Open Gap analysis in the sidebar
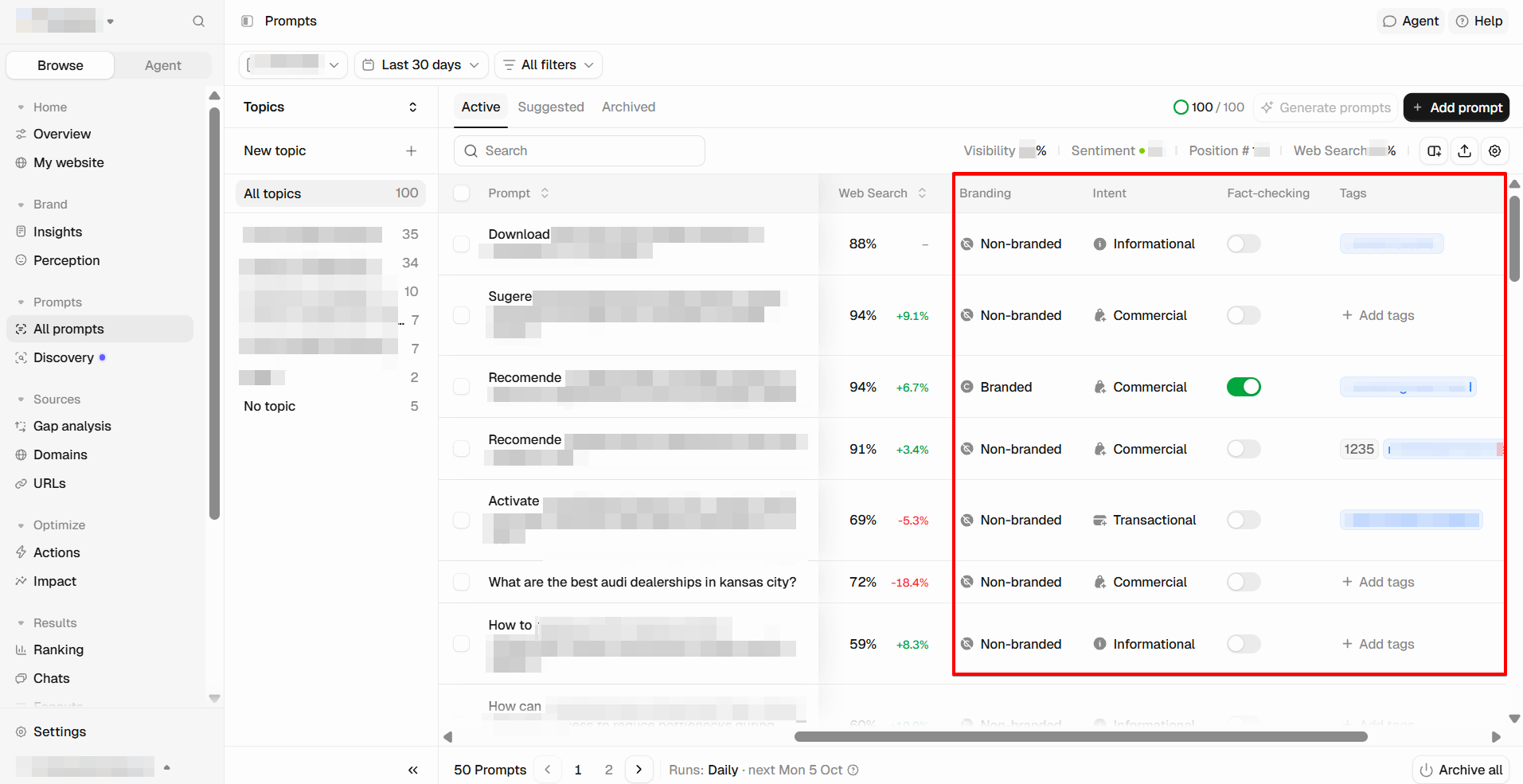This screenshot has height=784, width=1523. click(x=72, y=426)
